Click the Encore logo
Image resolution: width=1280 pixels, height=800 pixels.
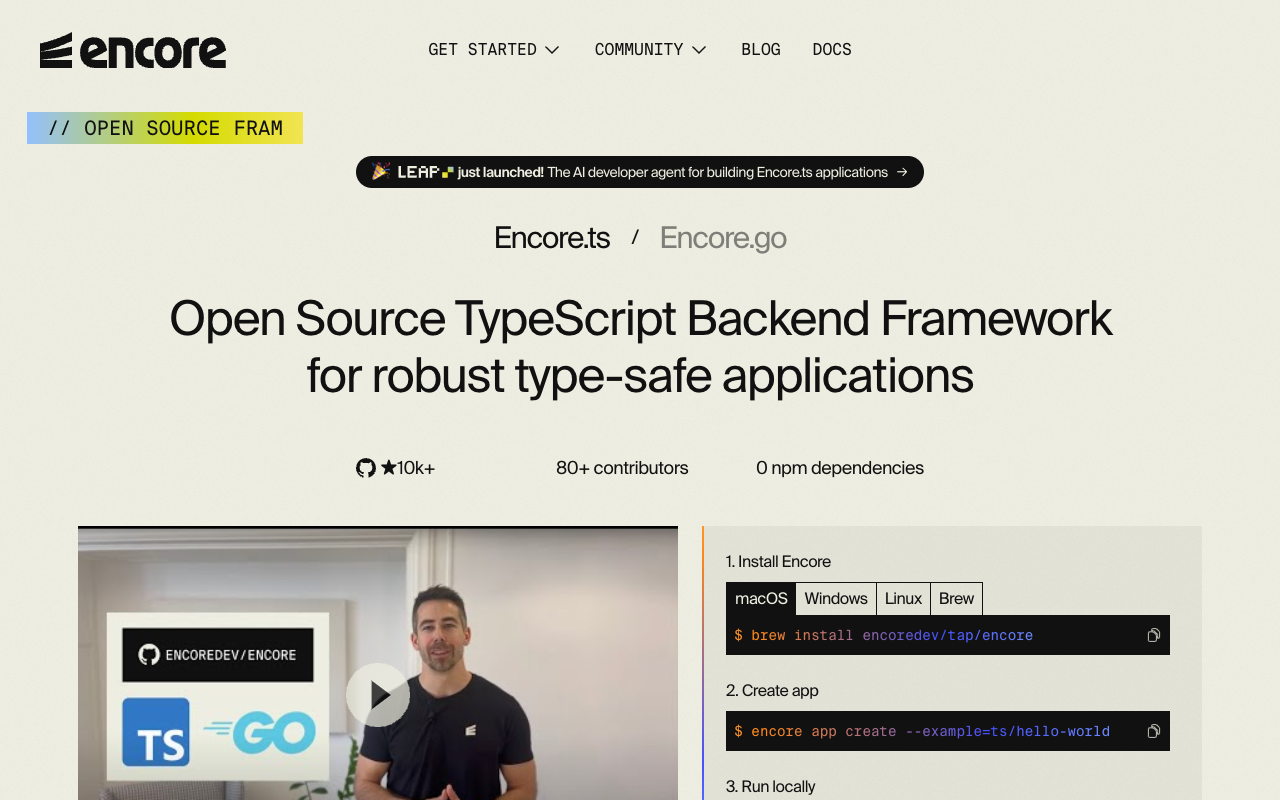point(133,50)
